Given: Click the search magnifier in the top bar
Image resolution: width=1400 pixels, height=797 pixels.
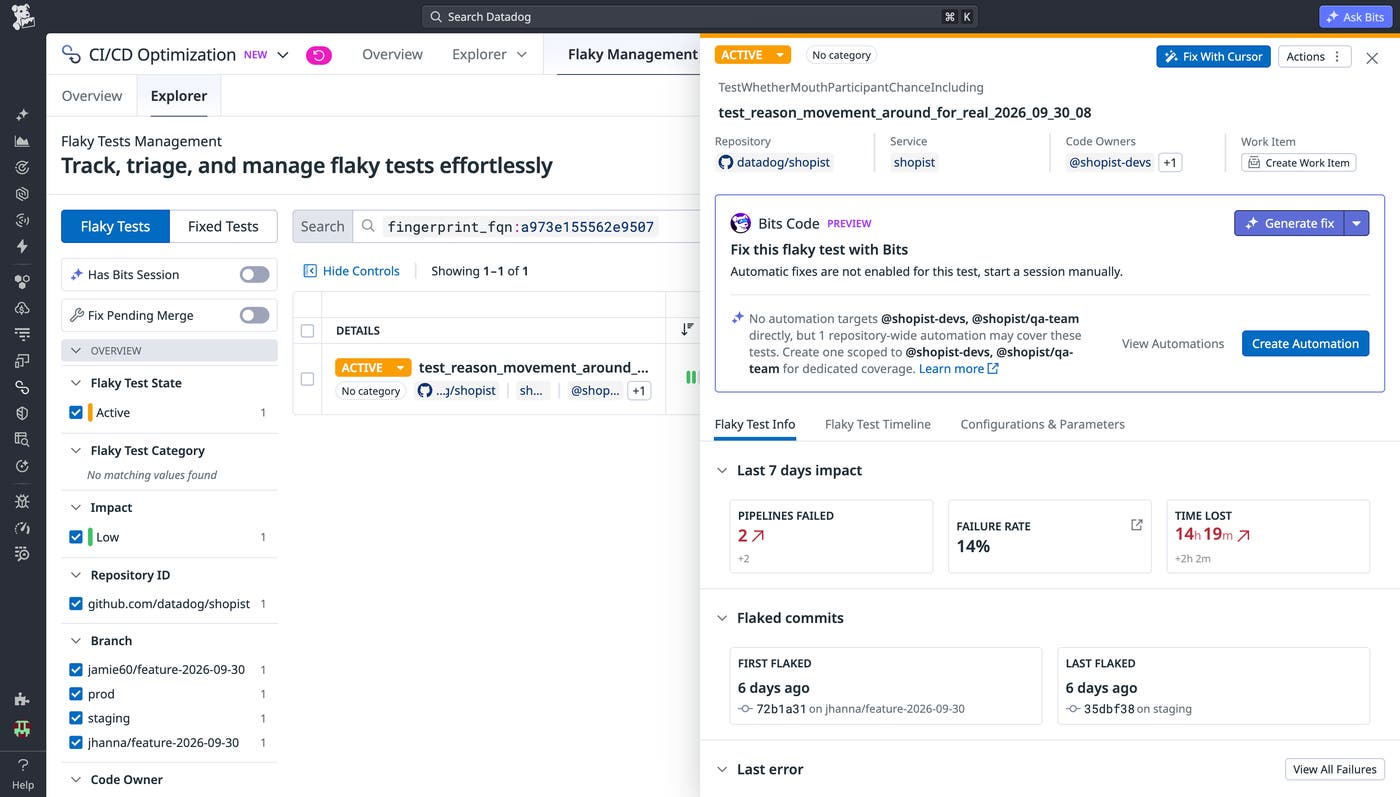Looking at the screenshot, I should point(436,17).
